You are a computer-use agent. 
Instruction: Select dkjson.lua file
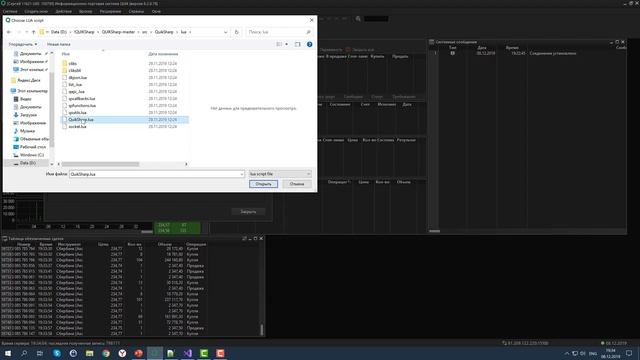pyautogui.click(x=78, y=78)
